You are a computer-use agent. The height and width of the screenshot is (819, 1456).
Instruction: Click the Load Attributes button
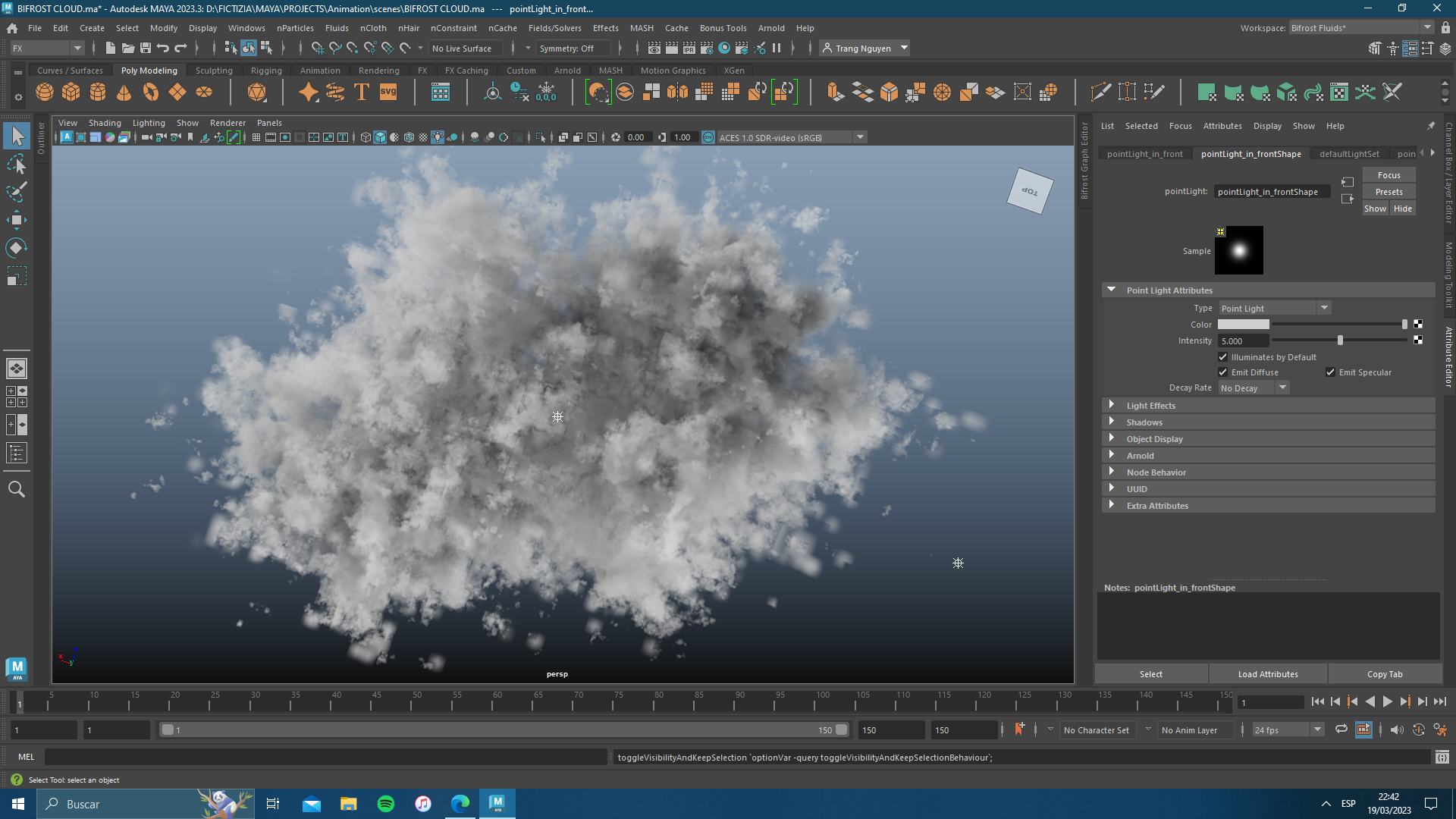pos(1267,674)
